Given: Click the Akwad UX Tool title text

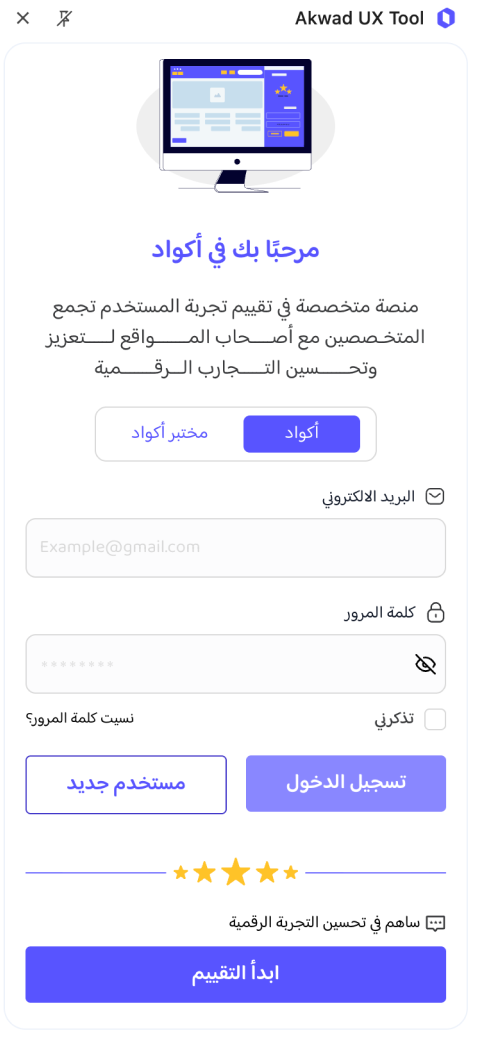Looking at the screenshot, I should 359,19.
